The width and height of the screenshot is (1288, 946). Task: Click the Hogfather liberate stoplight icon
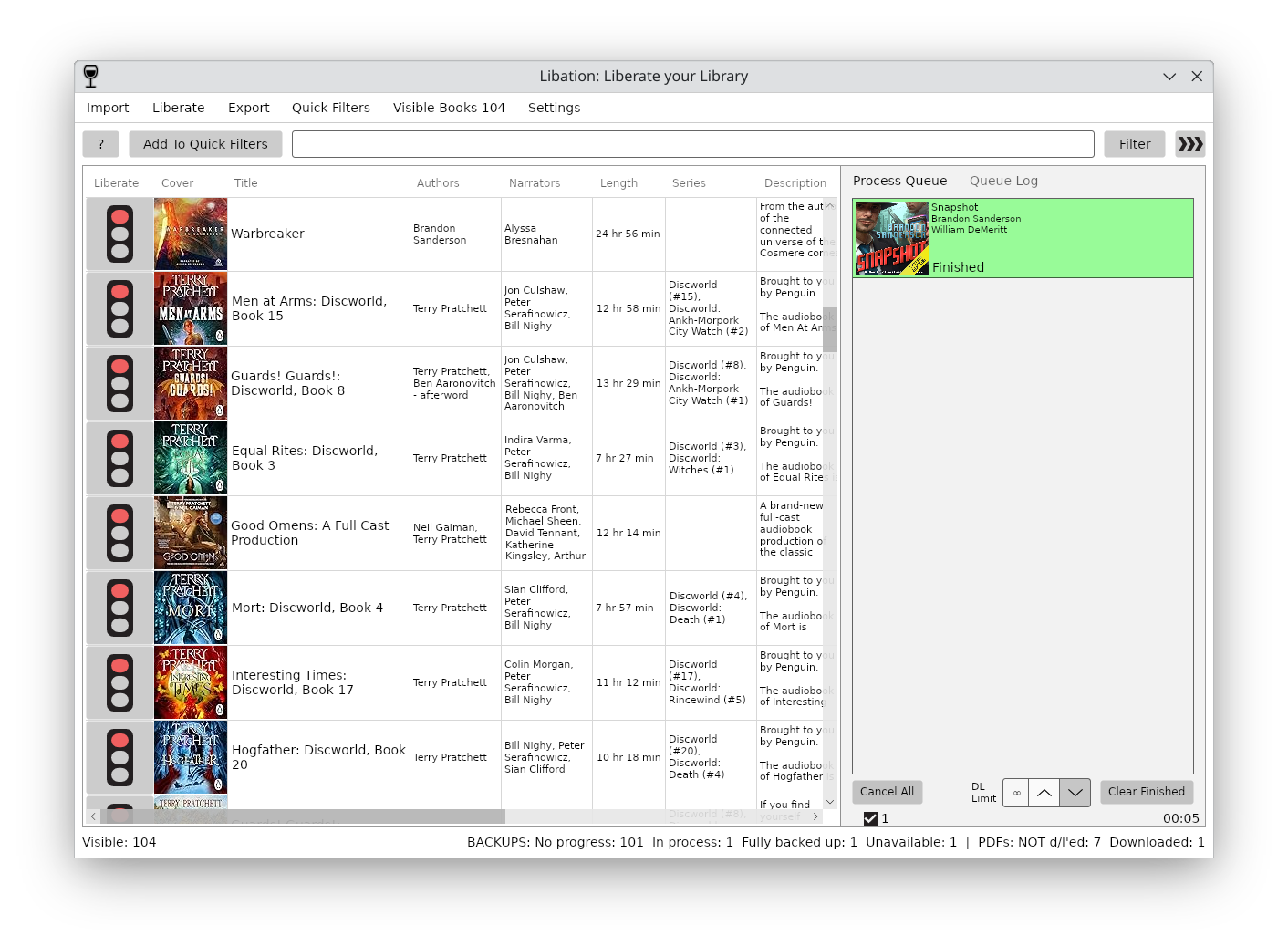(x=119, y=758)
